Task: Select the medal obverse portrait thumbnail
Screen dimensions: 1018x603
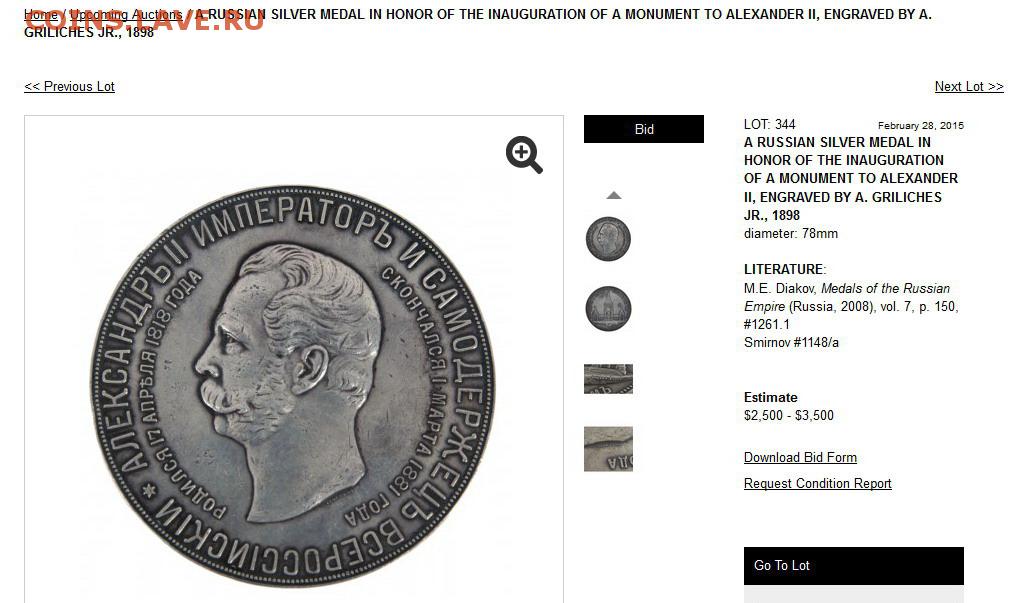Action: 608,239
